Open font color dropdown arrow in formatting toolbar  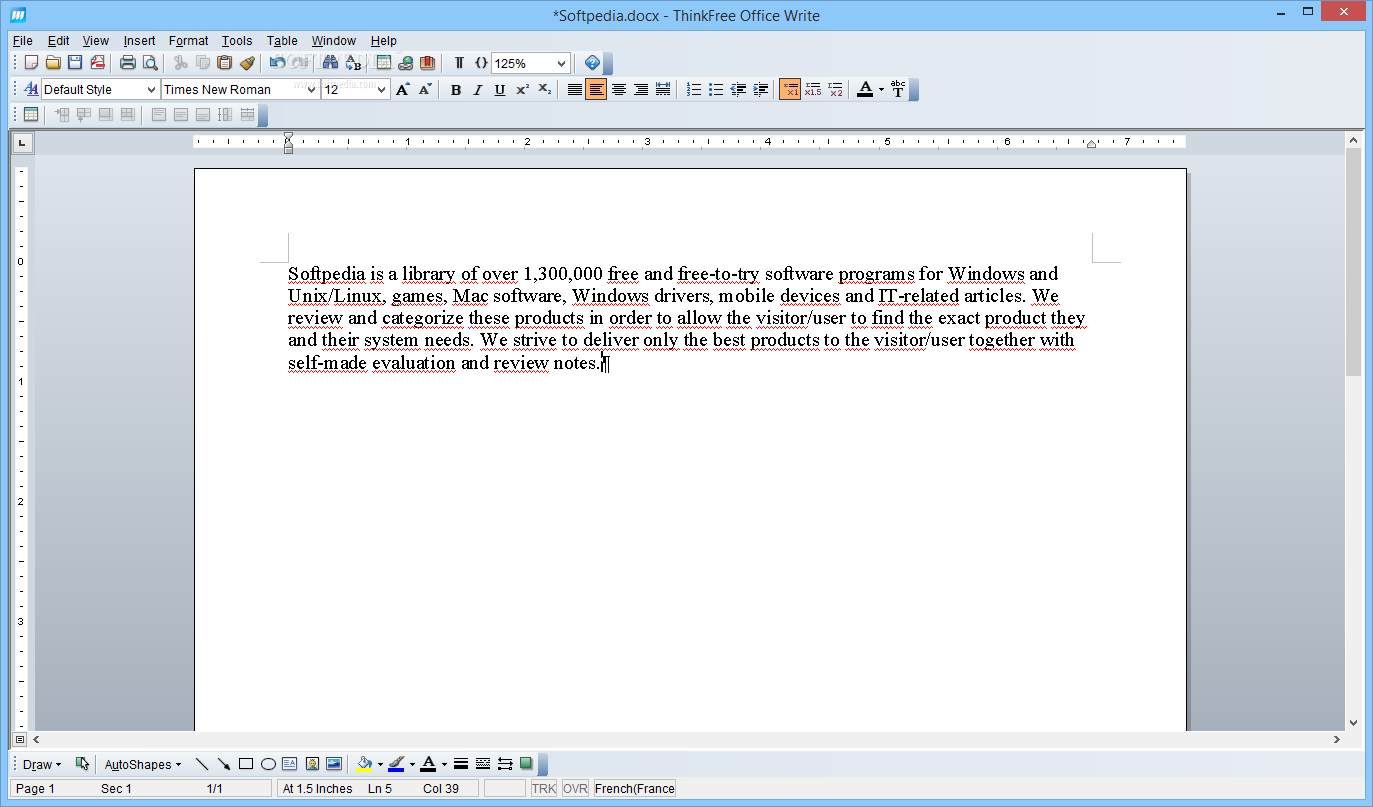tap(881, 89)
